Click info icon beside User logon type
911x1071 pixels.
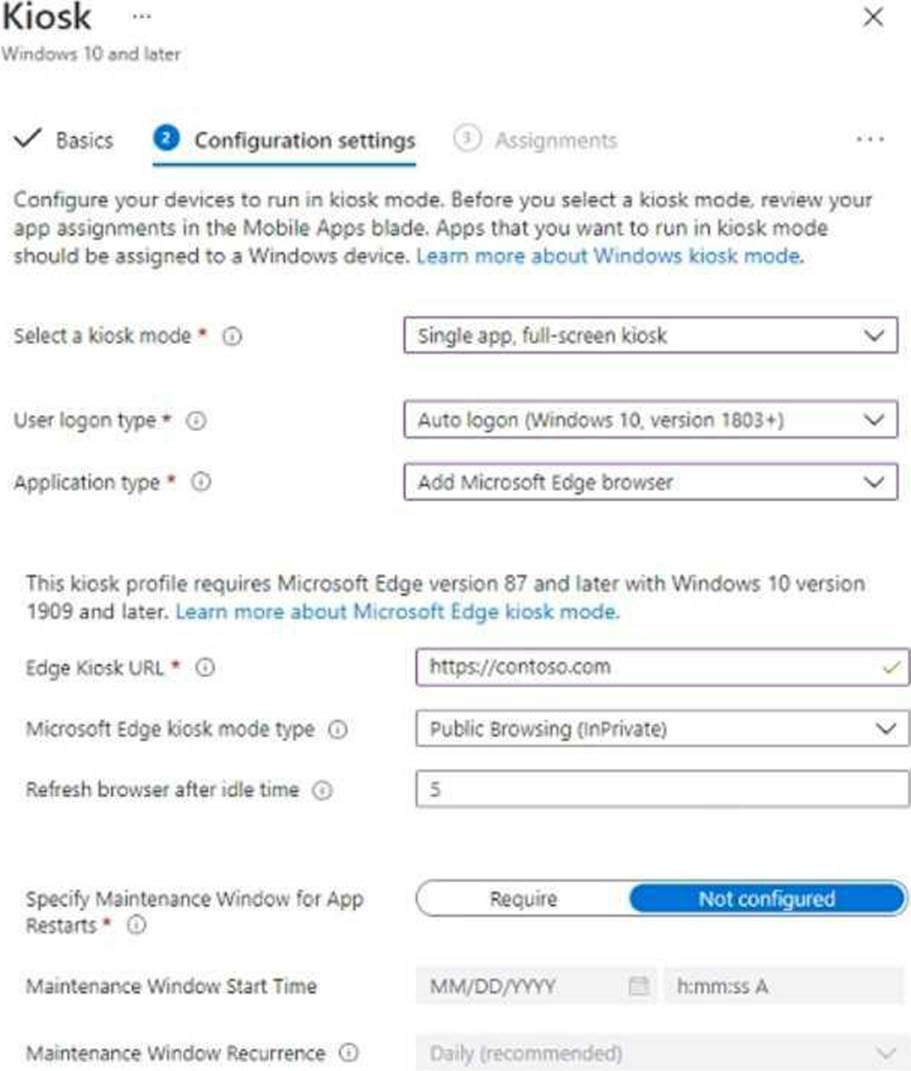[197, 422]
